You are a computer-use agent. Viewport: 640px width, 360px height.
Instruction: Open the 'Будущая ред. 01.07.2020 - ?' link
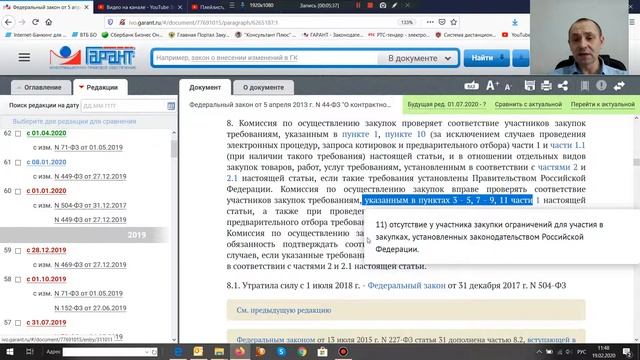point(447,104)
